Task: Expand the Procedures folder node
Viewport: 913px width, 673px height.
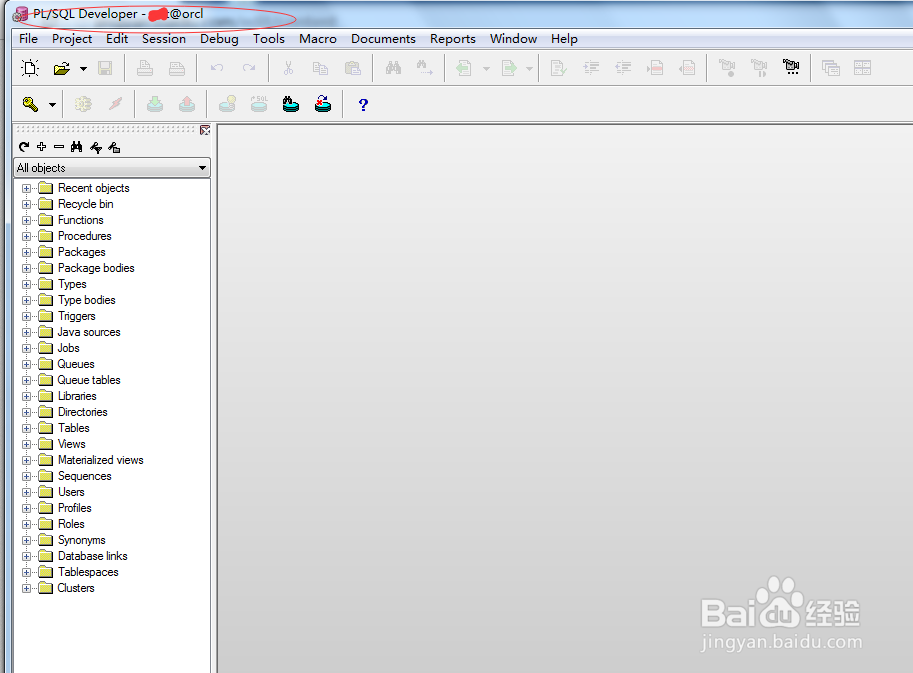Action: point(26,236)
